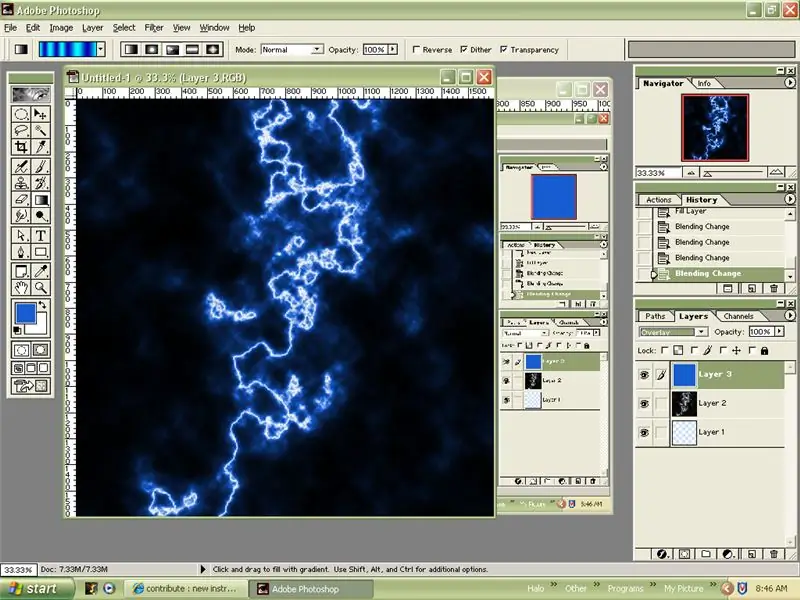Toggle the Transparency checkbox

coord(504,49)
